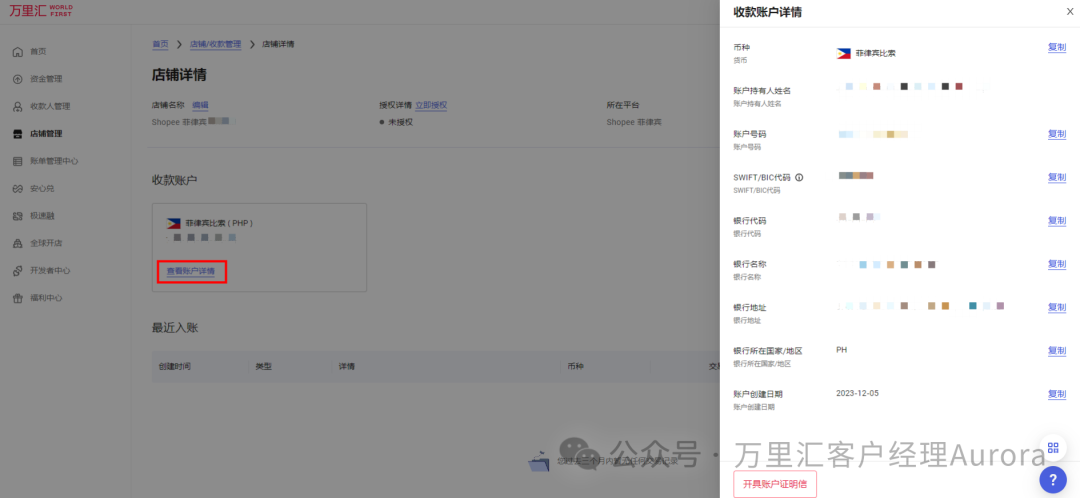Viewport: 1080px width, 498px height.
Task: Click the 账单管理中心 list icon
Action: tap(18, 161)
